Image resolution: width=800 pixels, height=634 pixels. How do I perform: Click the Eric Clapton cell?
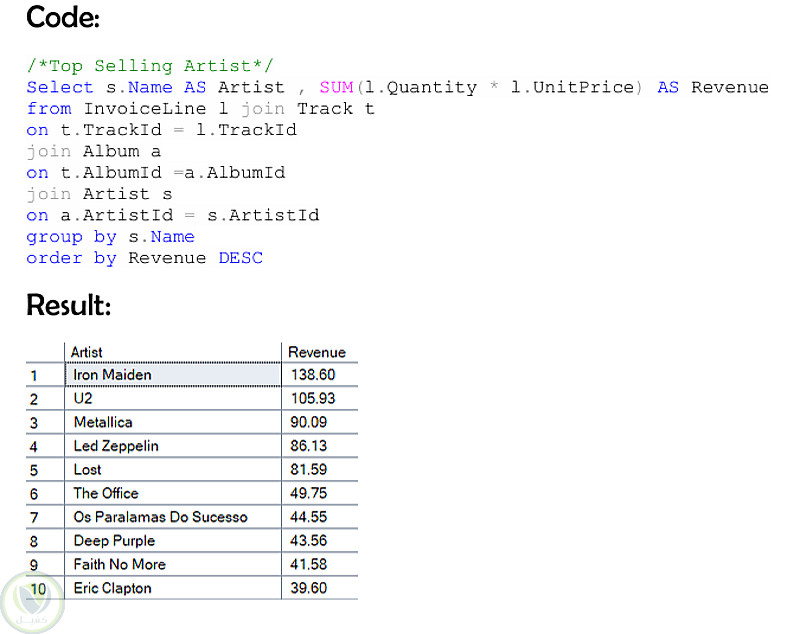point(173,588)
